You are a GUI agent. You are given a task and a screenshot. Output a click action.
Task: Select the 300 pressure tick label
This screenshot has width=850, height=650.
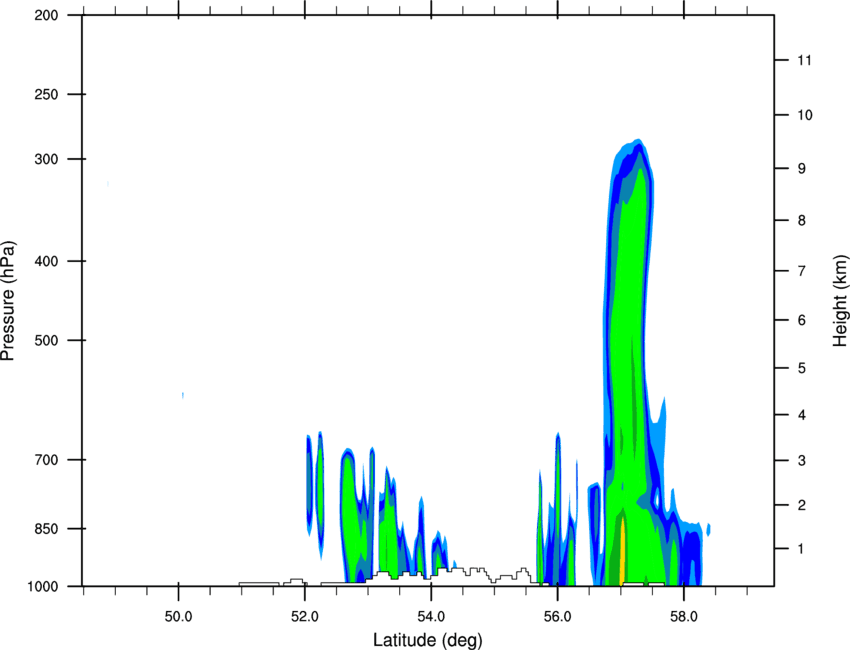click(46, 159)
